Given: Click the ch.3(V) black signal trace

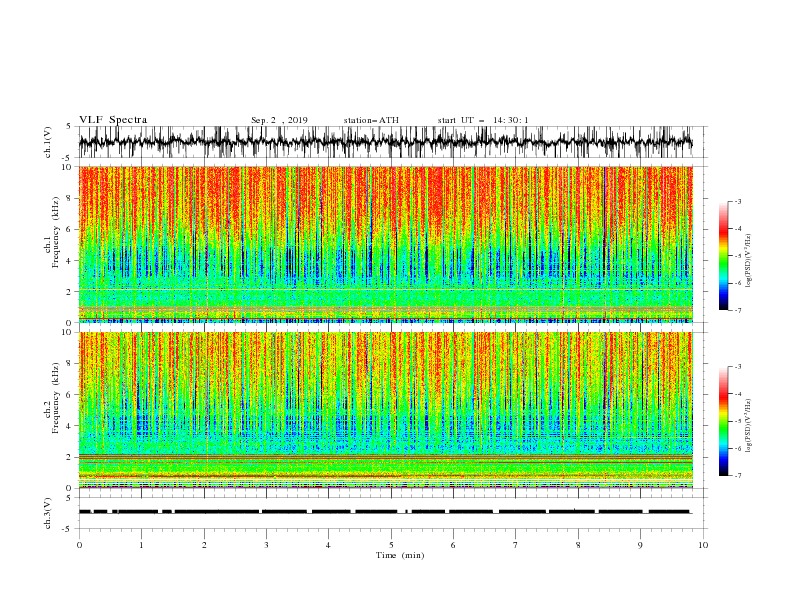Looking at the screenshot, I should (385, 512).
